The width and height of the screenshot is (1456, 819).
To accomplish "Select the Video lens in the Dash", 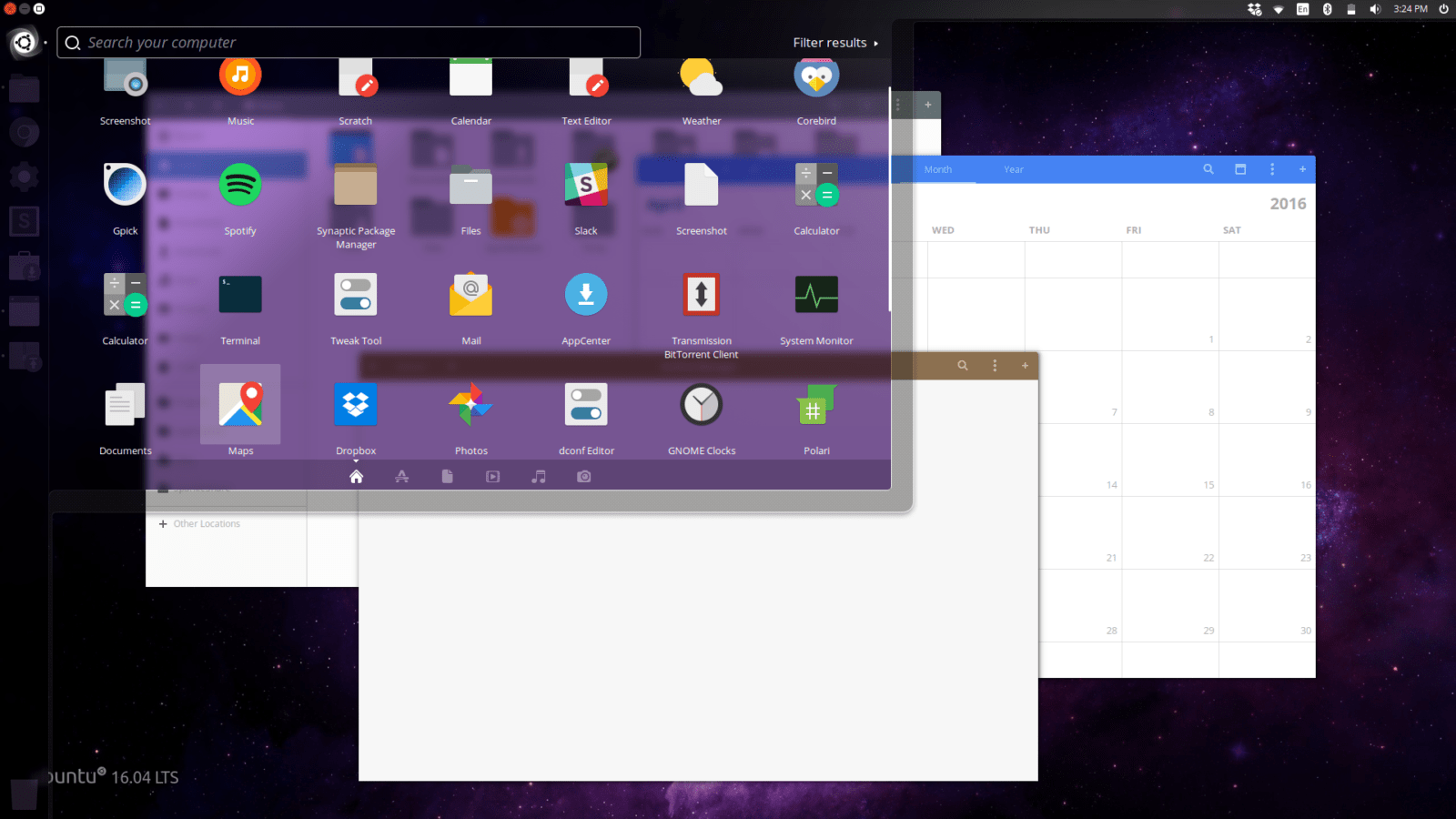I will [492, 475].
